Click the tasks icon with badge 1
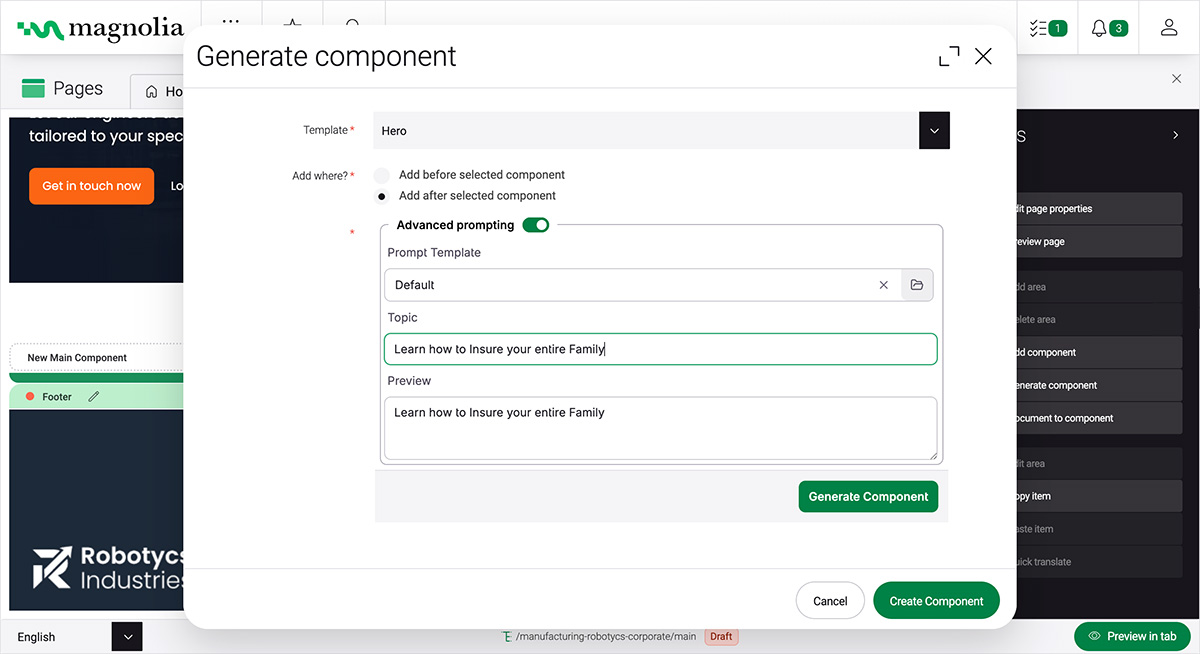The width and height of the screenshot is (1200, 654). (x=1047, y=28)
